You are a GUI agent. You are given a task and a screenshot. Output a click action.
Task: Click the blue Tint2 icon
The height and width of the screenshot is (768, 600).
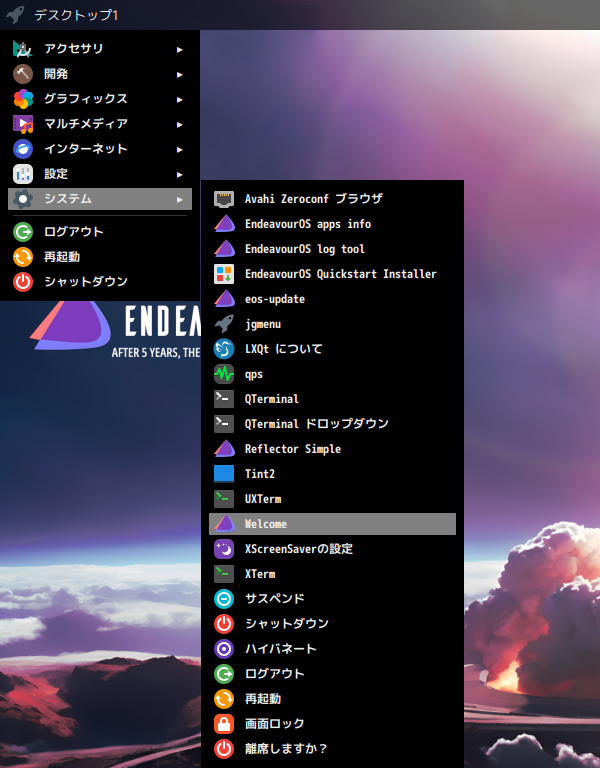224,474
